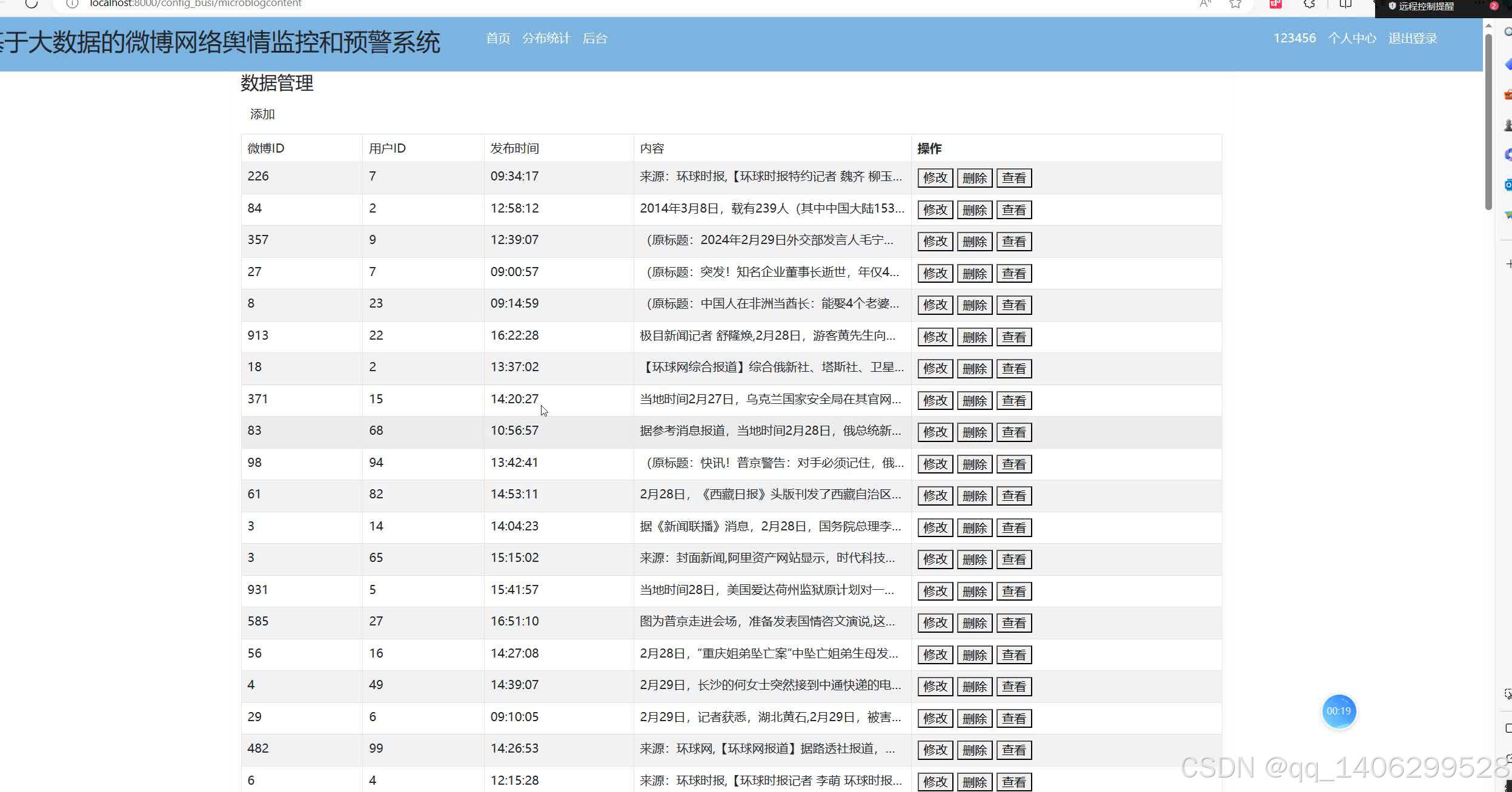
Task: Click the browser extensions puzzle icon
Action: coord(1309,4)
